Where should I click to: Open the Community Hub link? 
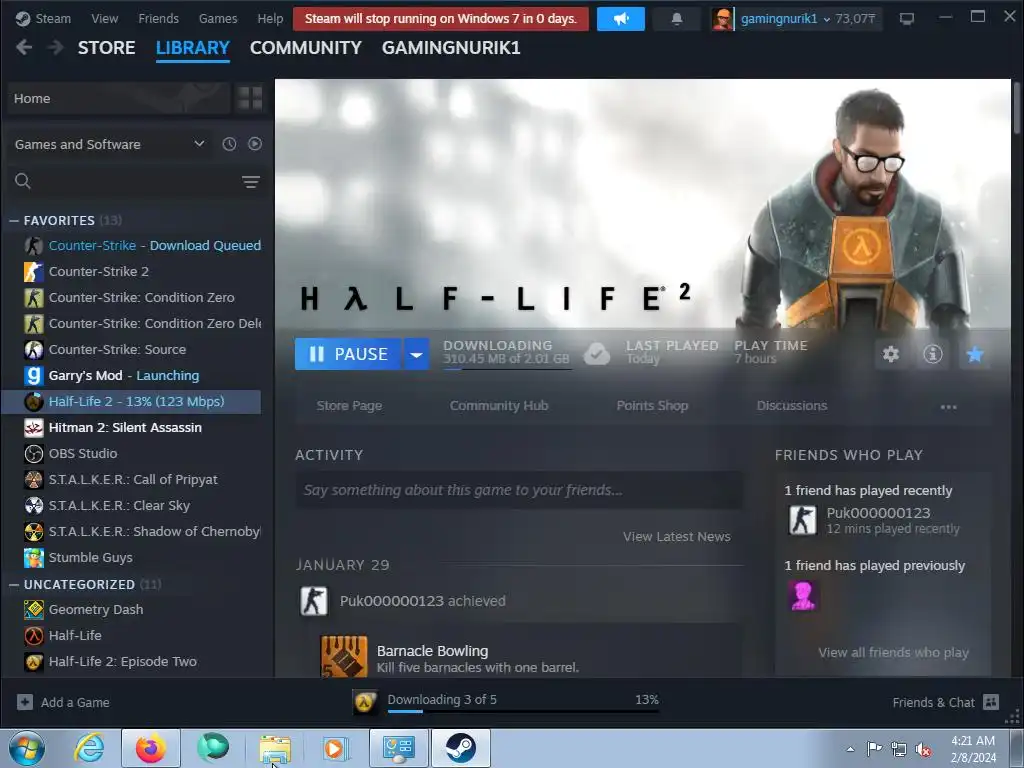[499, 406]
